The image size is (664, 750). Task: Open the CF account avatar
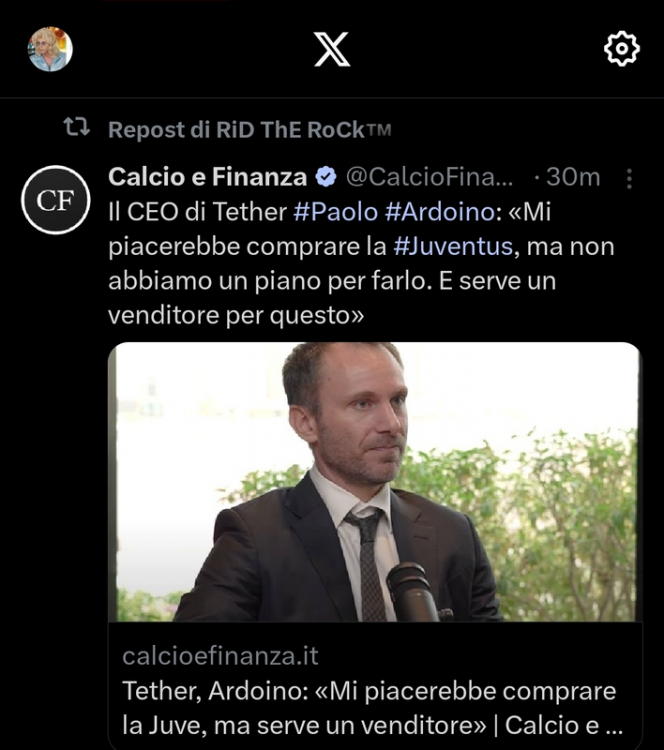56,200
